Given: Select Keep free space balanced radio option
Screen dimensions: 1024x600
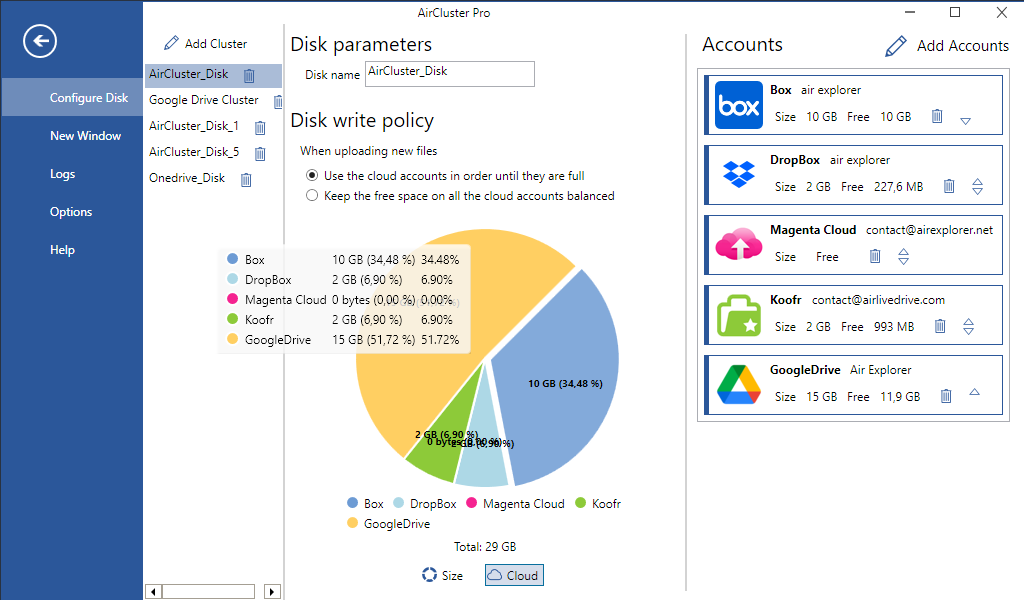Looking at the screenshot, I should click(x=312, y=195).
